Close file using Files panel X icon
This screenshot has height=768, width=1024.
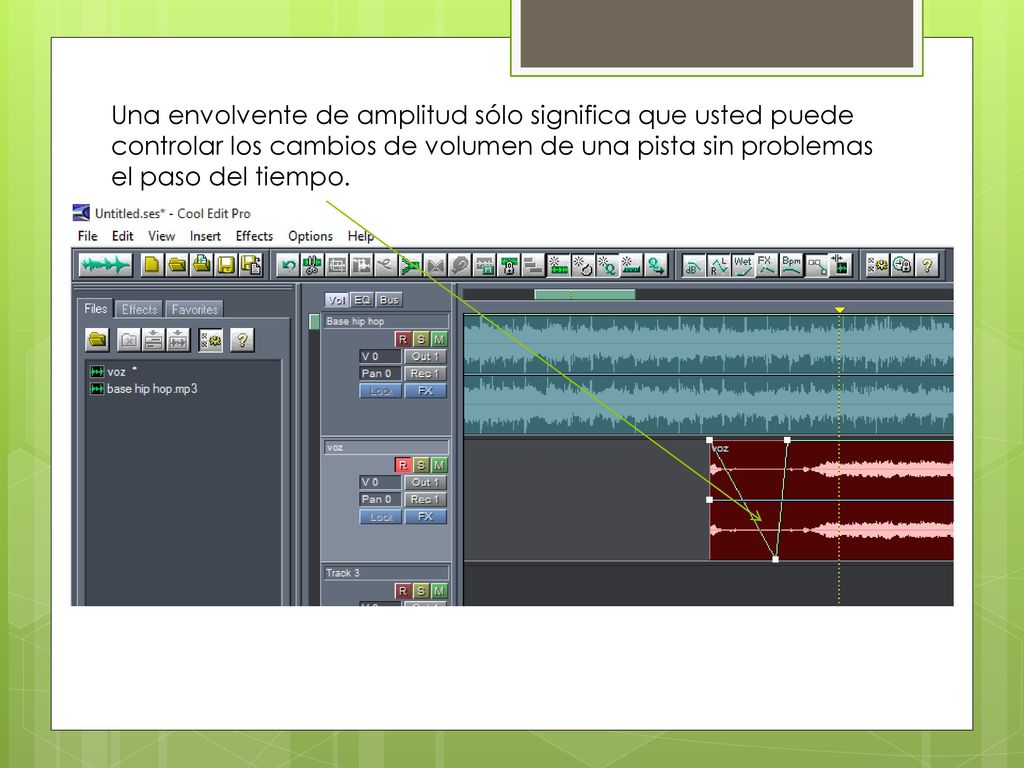coord(129,340)
